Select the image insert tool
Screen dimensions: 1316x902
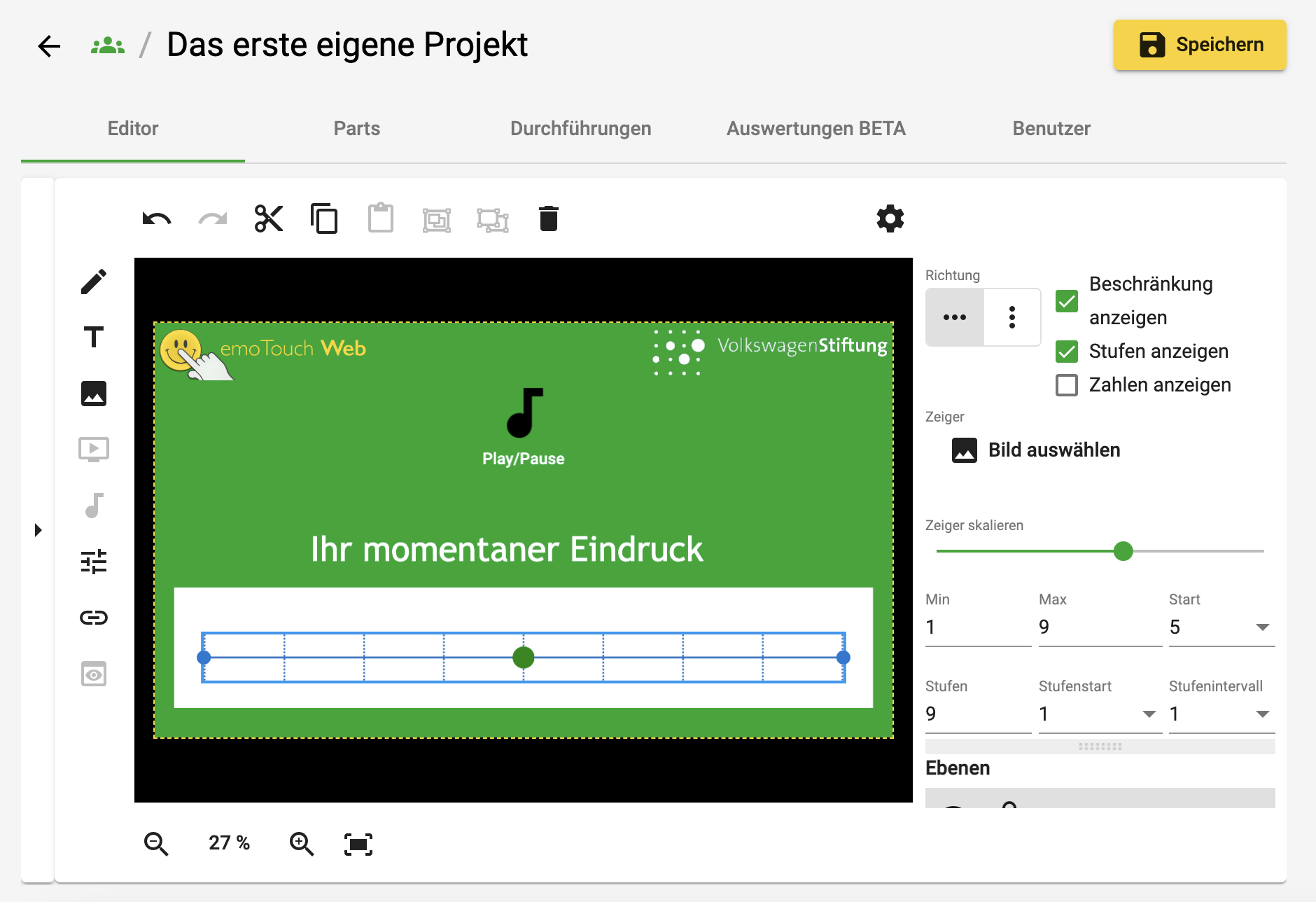tap(94, 394)
